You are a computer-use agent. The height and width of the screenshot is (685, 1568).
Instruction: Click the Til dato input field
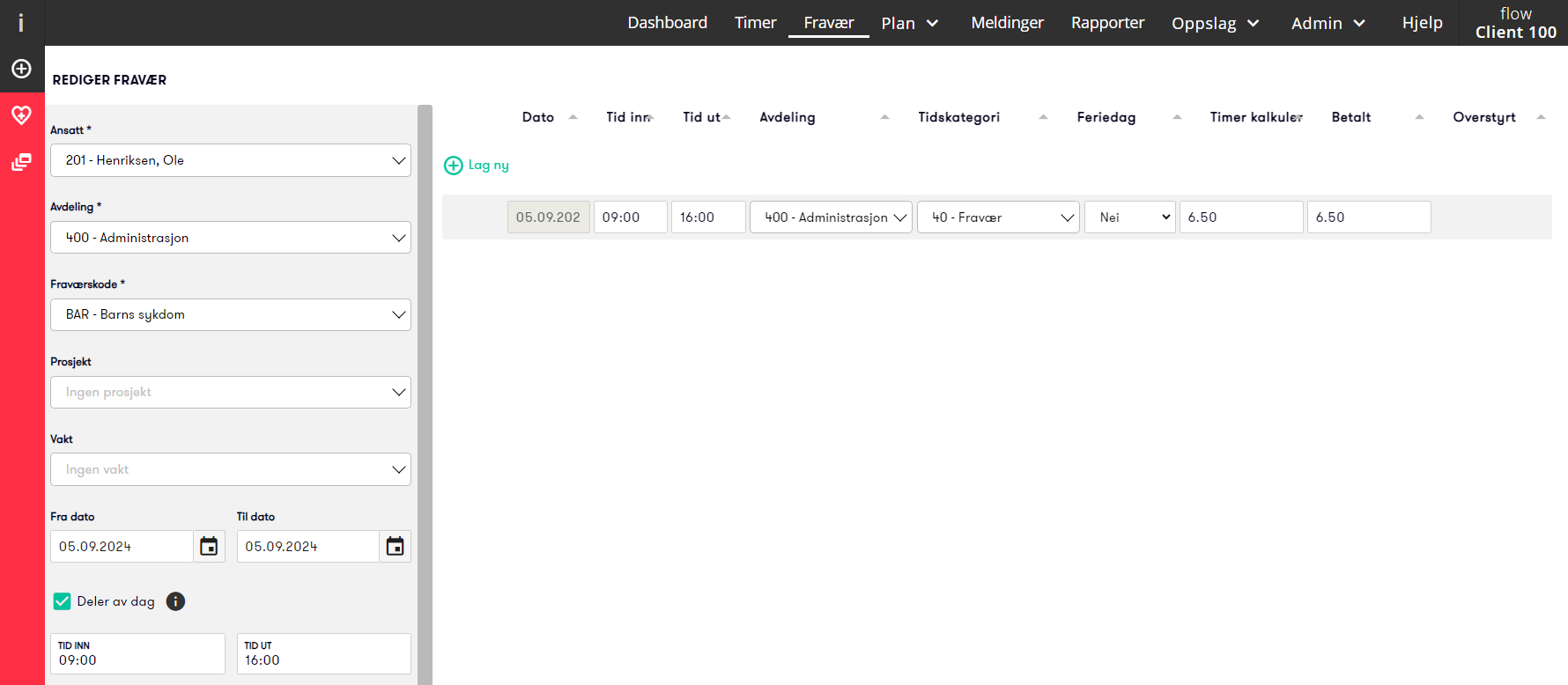[308, 547]
